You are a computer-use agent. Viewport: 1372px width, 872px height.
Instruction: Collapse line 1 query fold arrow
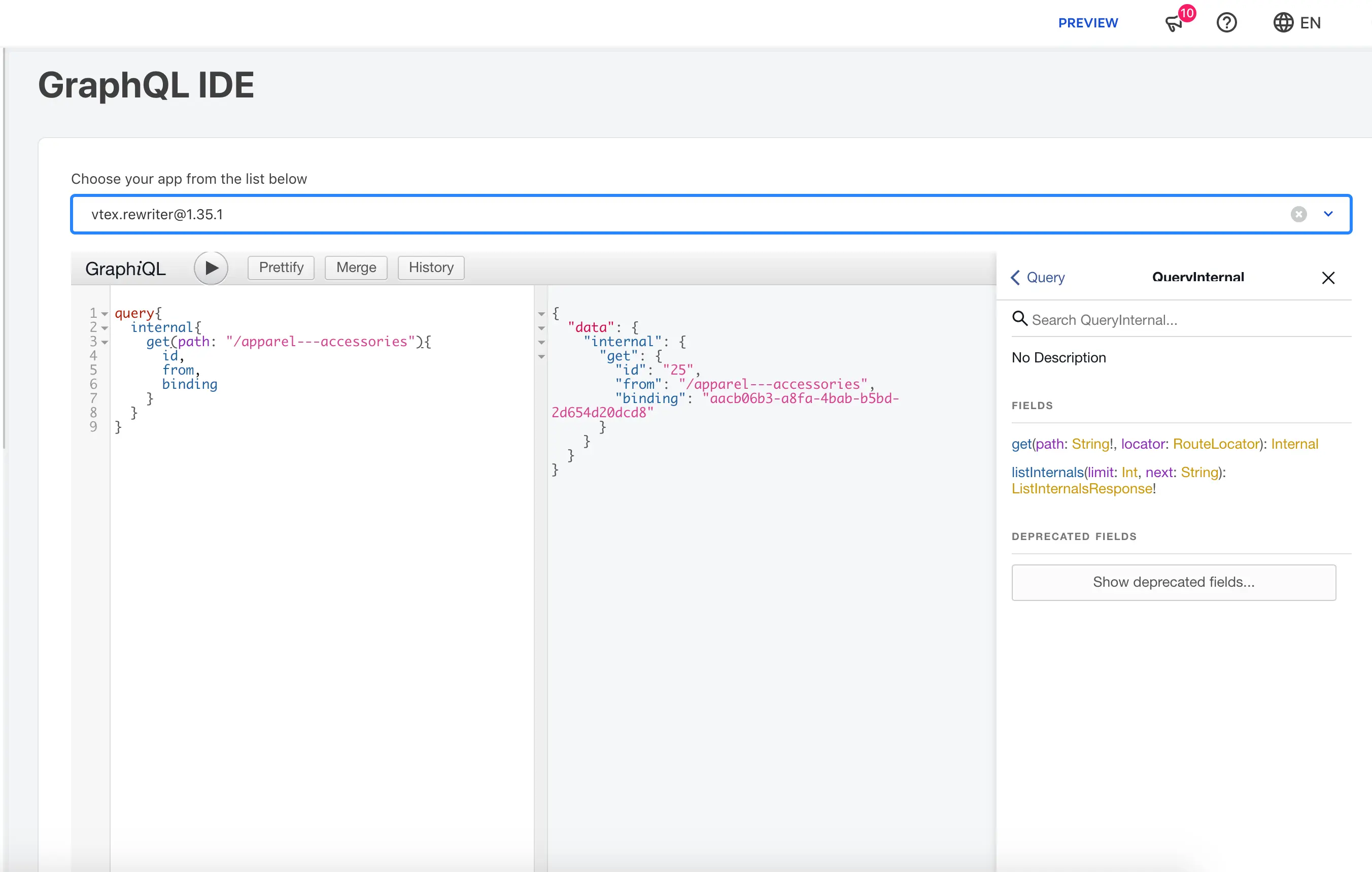(x=105, y=314)
